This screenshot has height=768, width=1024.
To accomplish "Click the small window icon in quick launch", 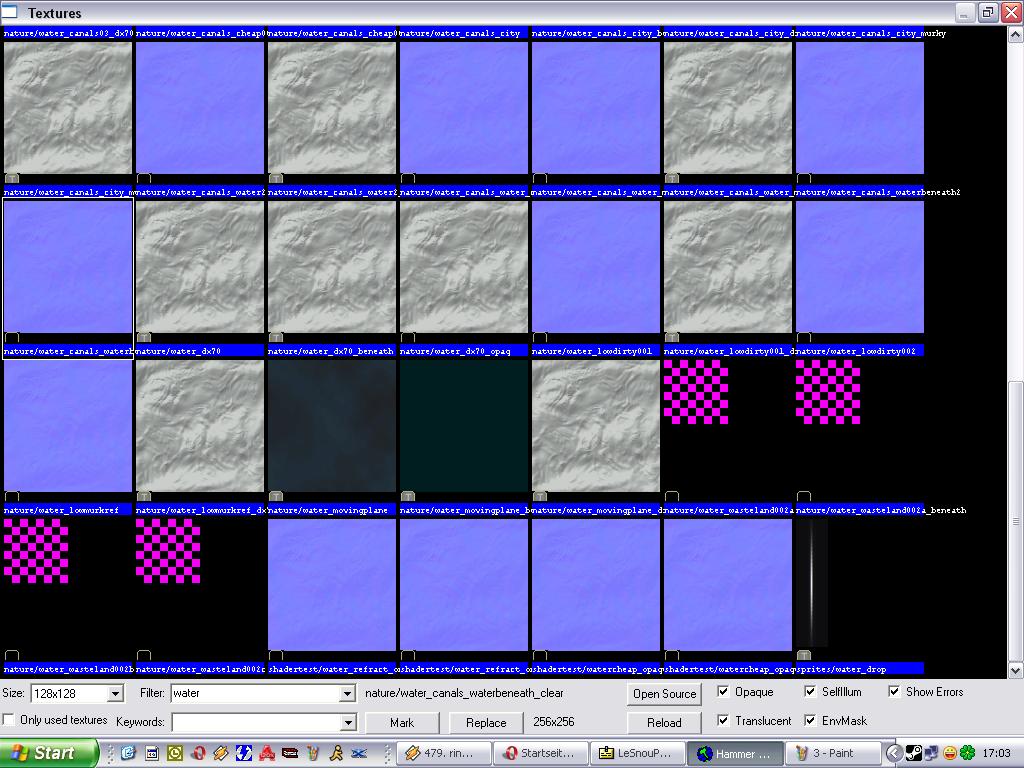I will 152,753.
